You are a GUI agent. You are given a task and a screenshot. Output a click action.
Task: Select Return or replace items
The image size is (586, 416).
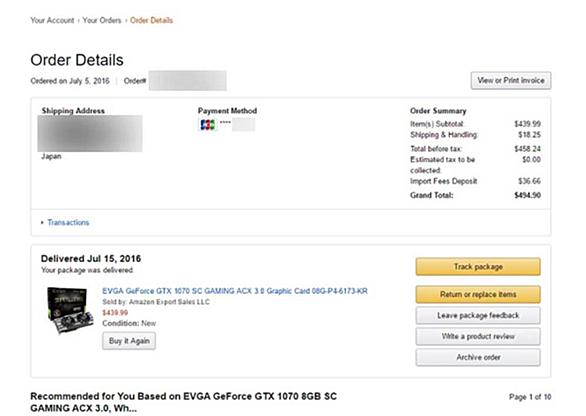pyautogui.click(x=478, y=295)
